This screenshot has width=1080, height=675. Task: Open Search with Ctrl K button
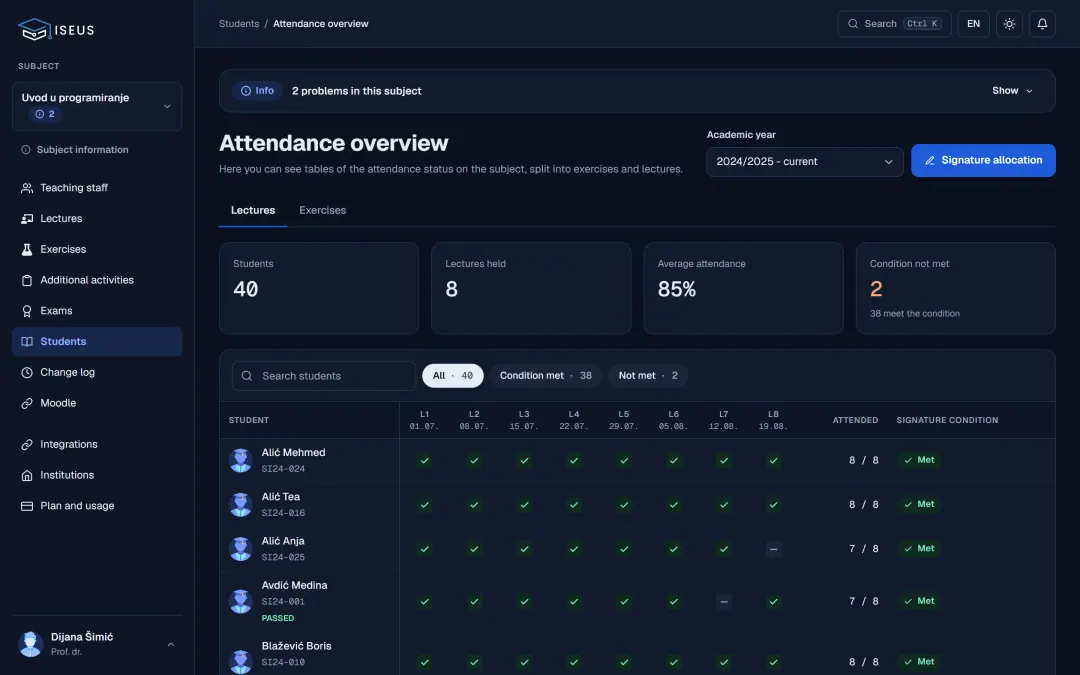(894, 24)
